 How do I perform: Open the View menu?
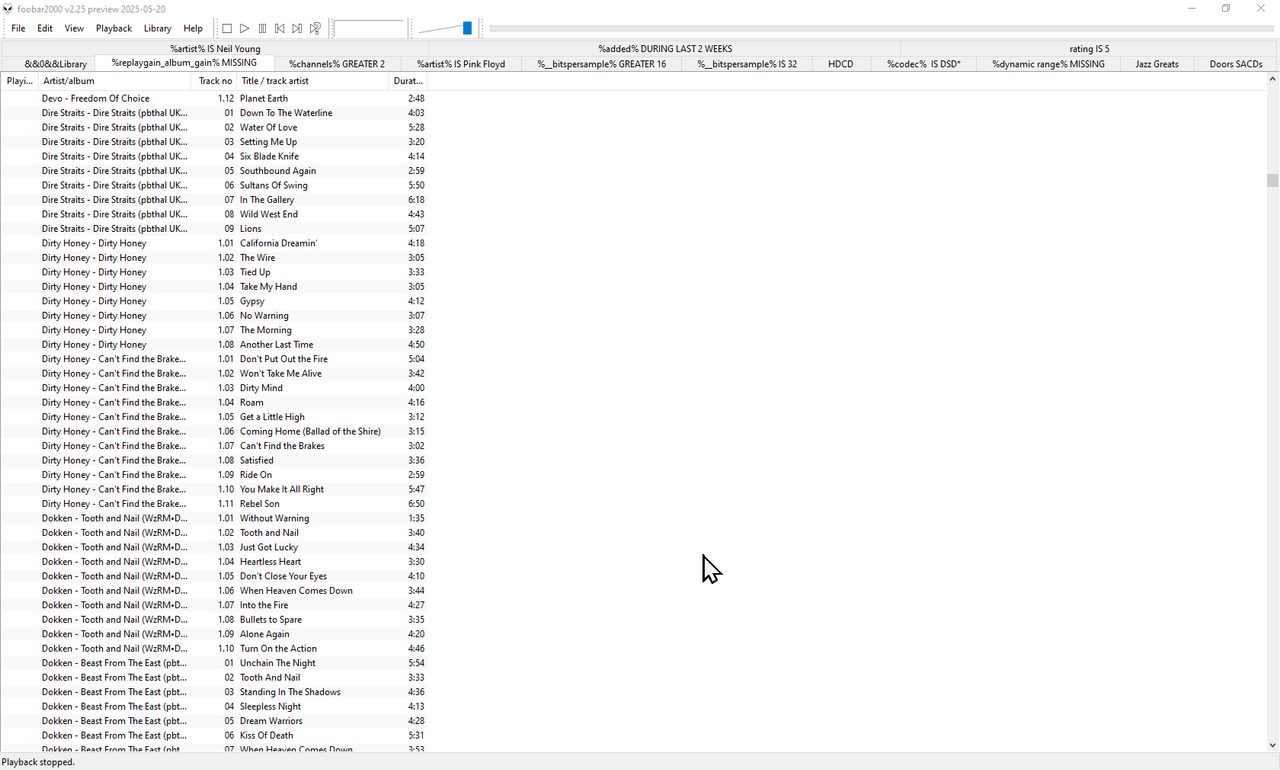[74, 29]
